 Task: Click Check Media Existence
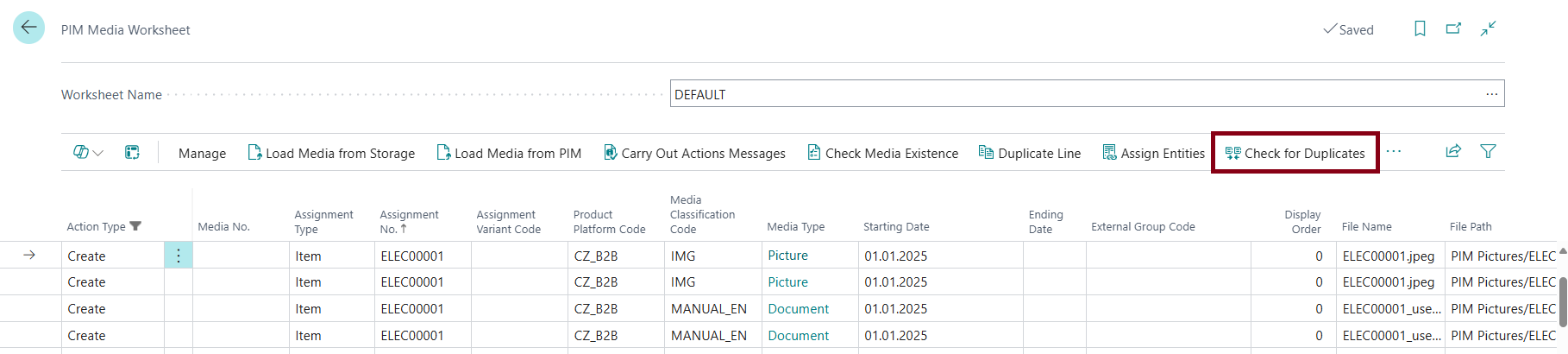click(x=882, y=153)
